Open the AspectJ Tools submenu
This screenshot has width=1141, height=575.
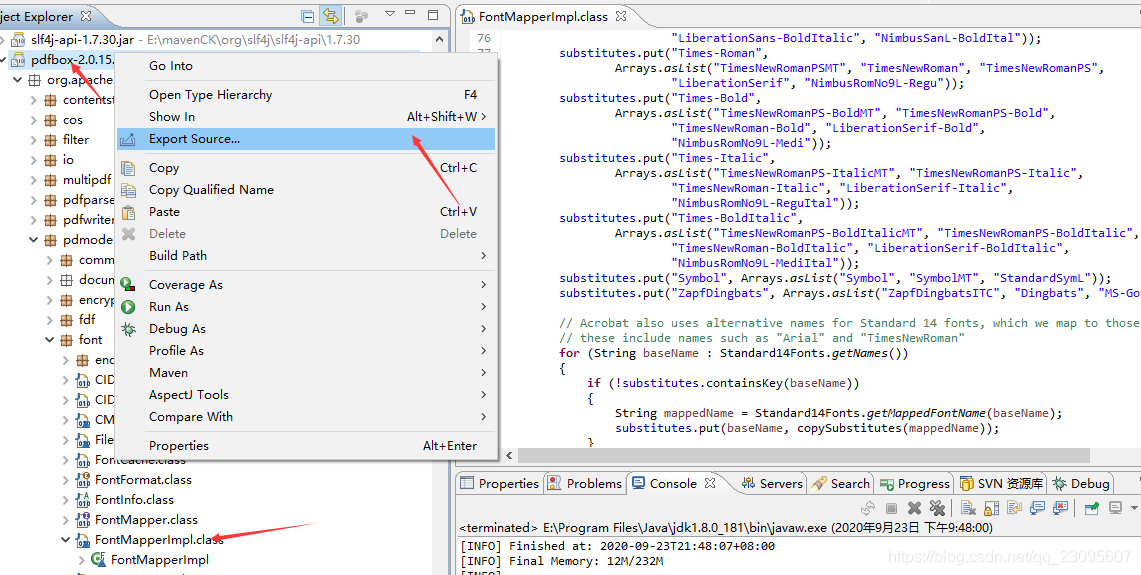(306, 394)
